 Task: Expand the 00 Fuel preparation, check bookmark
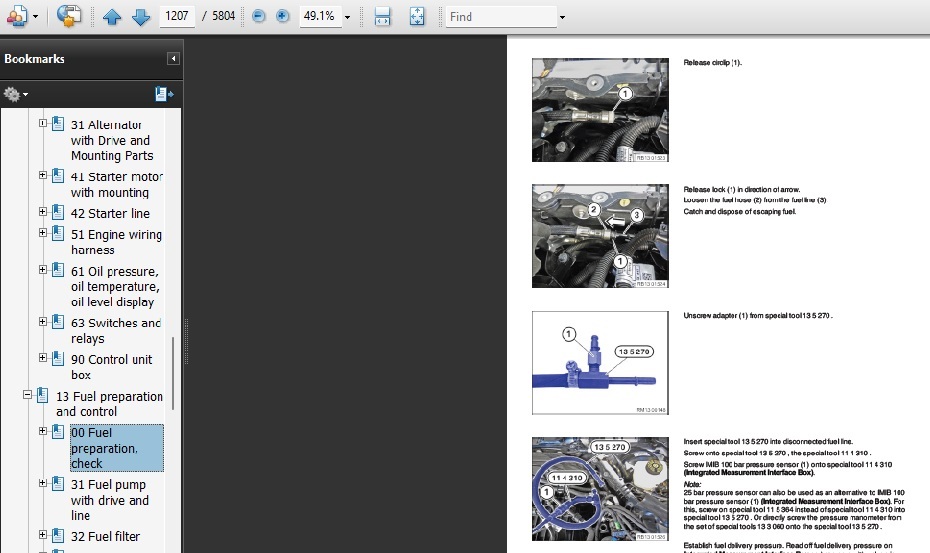pos(43,431)
